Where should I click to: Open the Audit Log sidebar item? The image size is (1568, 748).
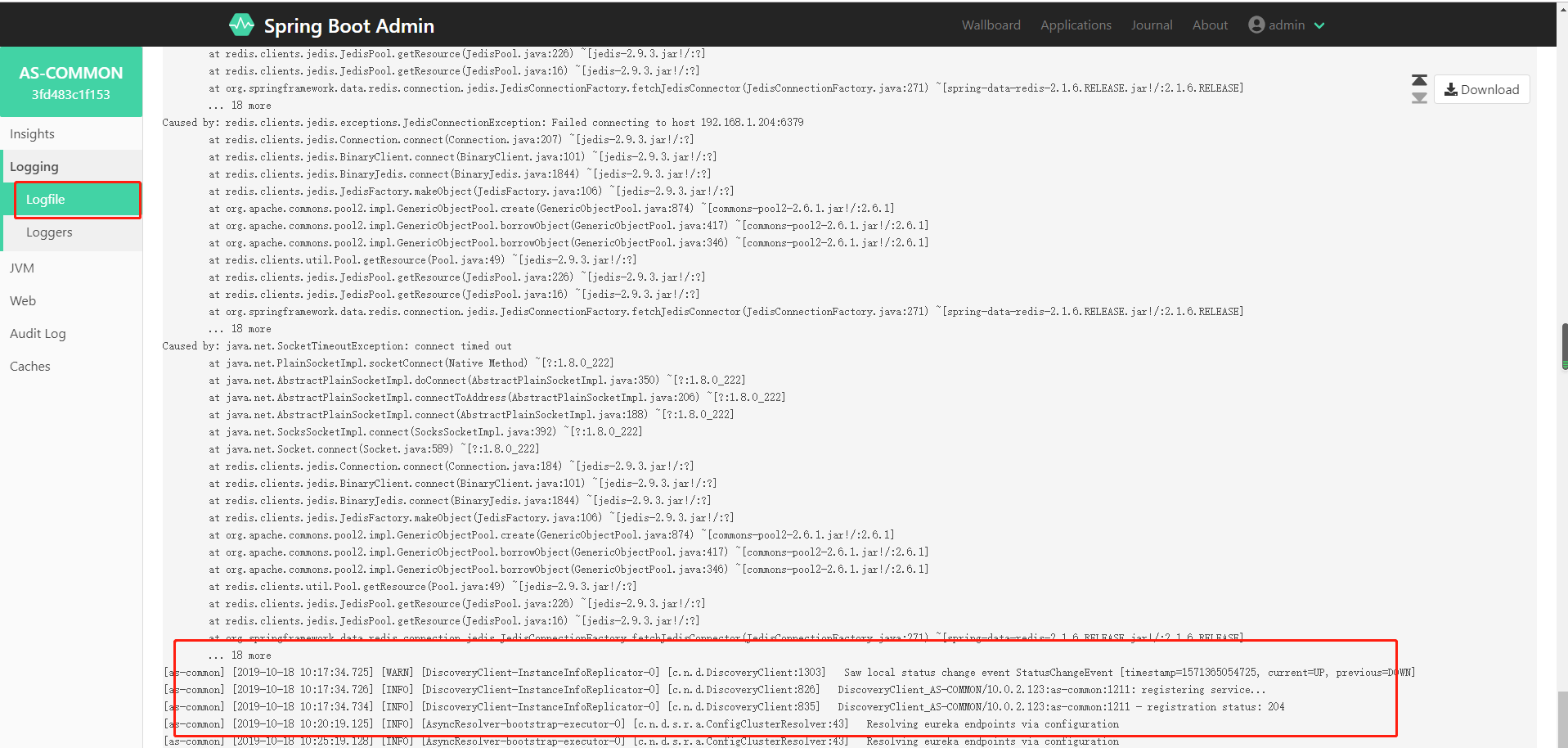coord(71,333)
